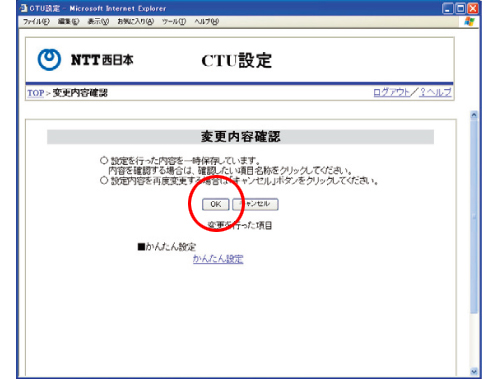Open the 表示 menu
The height and width of the screenshot is (379, 500).
pyautogui.click(x=98, y=22)
